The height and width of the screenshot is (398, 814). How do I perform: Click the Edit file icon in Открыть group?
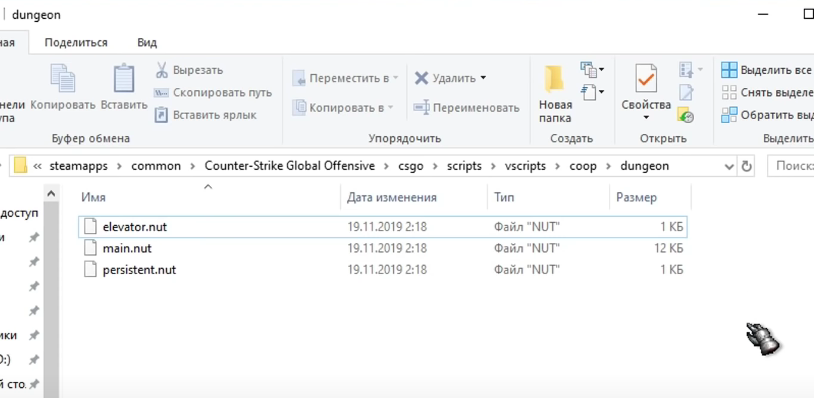pos(686,93)
